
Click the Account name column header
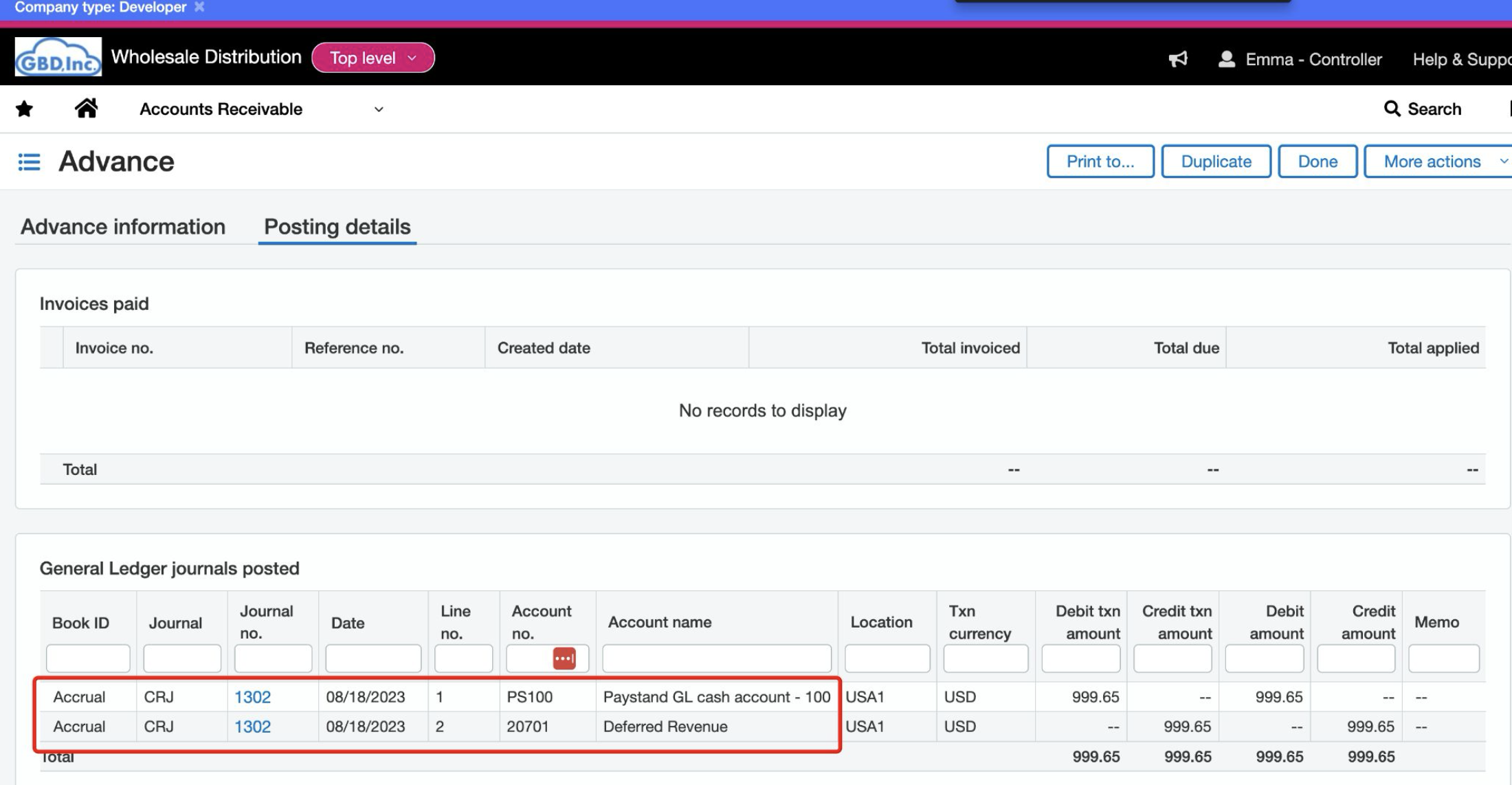tap(660, 622)
